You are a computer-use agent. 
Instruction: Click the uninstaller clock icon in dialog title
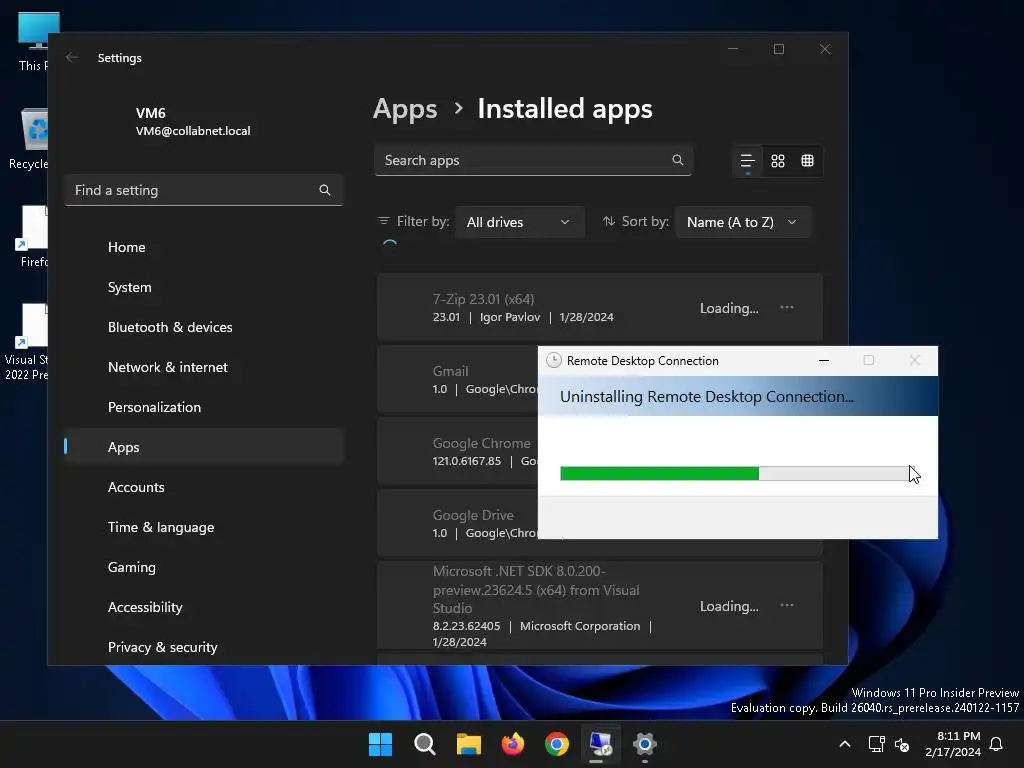click(x=554, y=360)
